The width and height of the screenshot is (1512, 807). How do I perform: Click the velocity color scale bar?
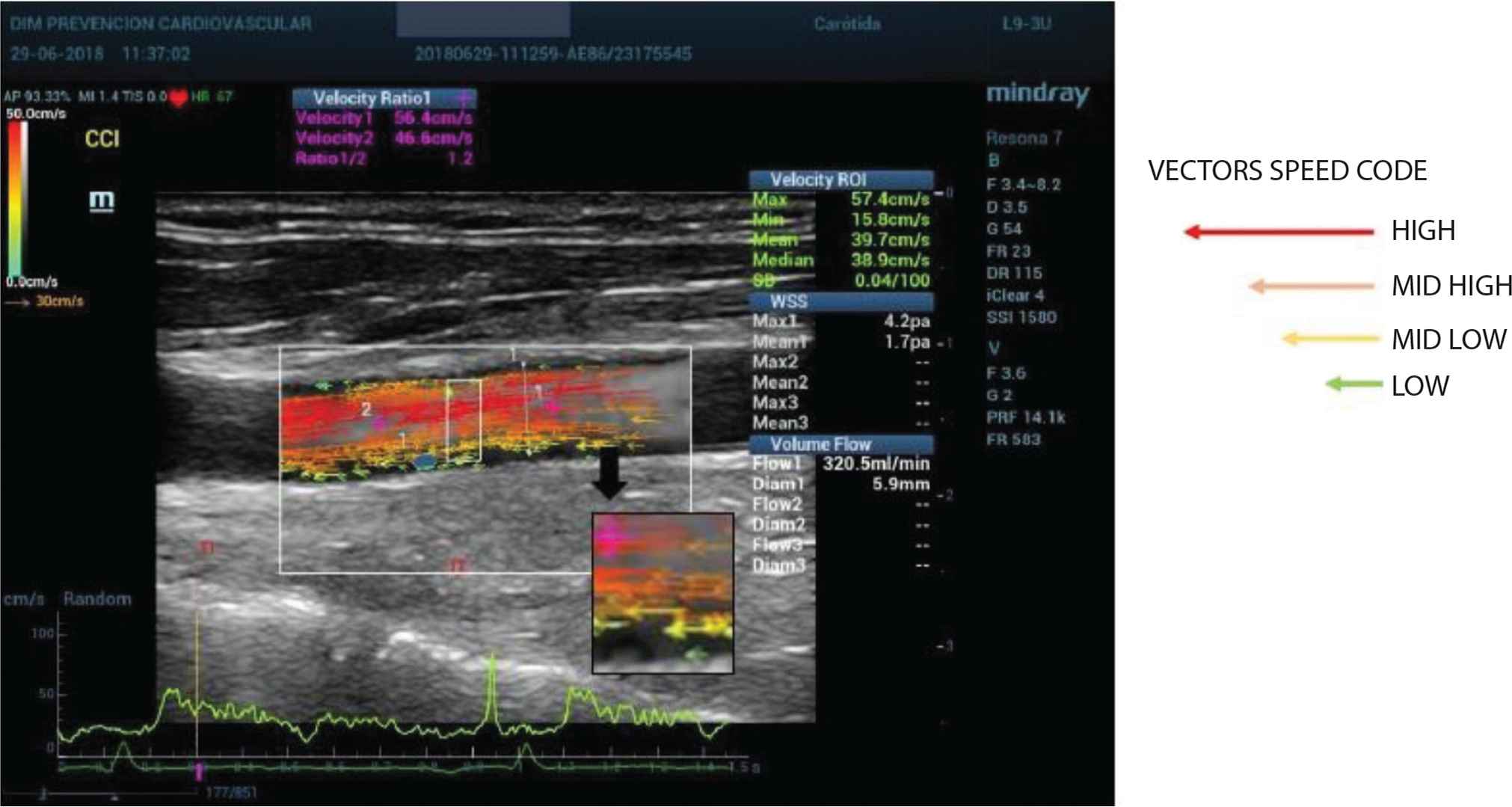tap(18, 198)
